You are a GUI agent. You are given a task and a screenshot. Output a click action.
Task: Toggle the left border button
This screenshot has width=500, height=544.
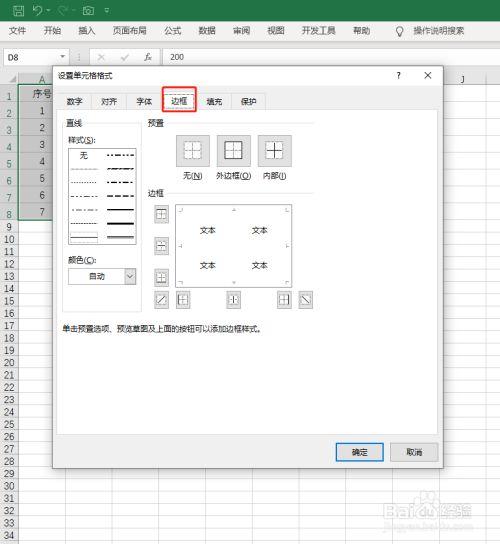coord(183,300)
